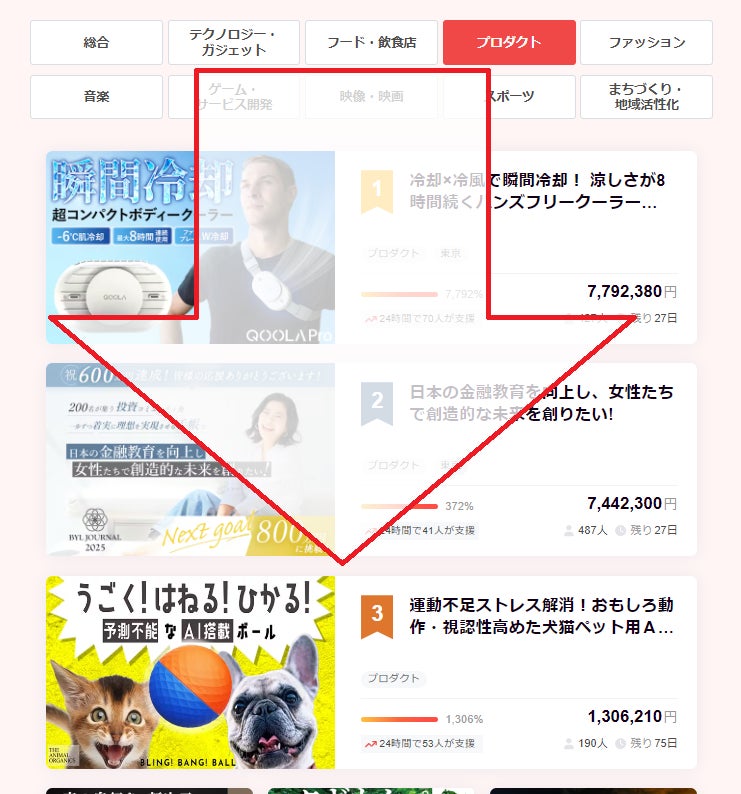Click the 1,306% funding progress bar
This screenshot has width=741, height=794.
[399, 719]
